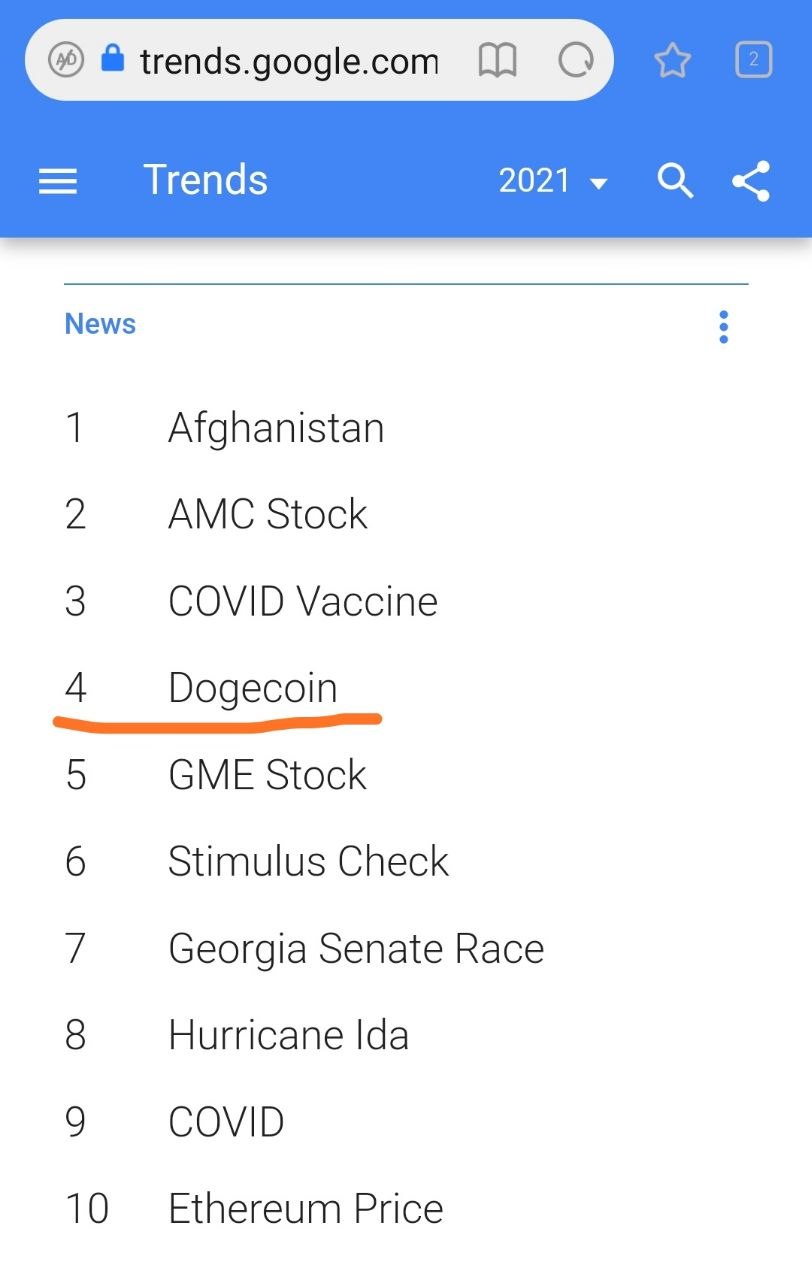The image size is (812, 1280).
Task: Open the Georgia Senate Race item
Action: click(x=356, y=949)
